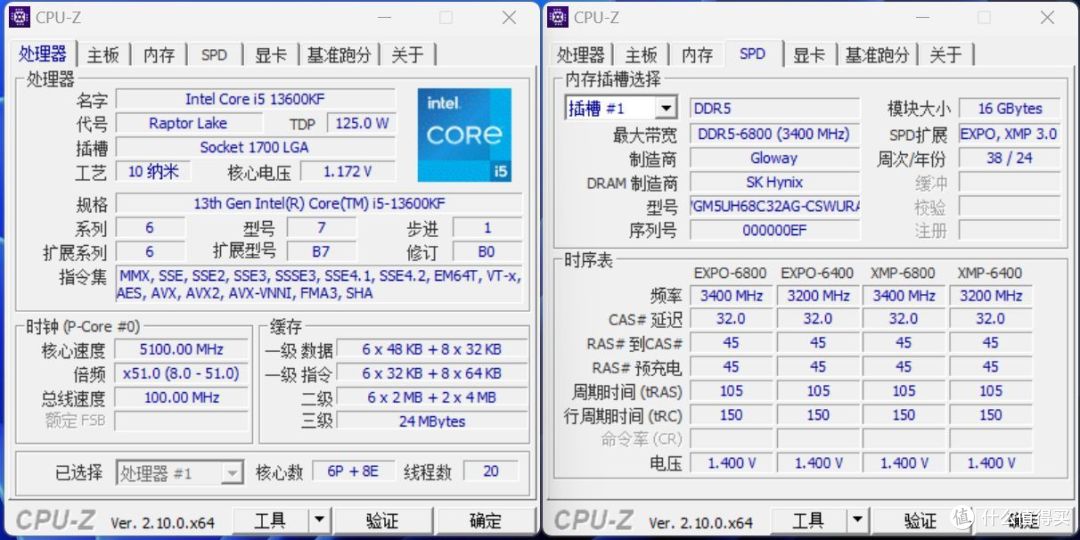Click the 工具 button in right window
Screen dimensions: 1080x540
click(809, 520)
